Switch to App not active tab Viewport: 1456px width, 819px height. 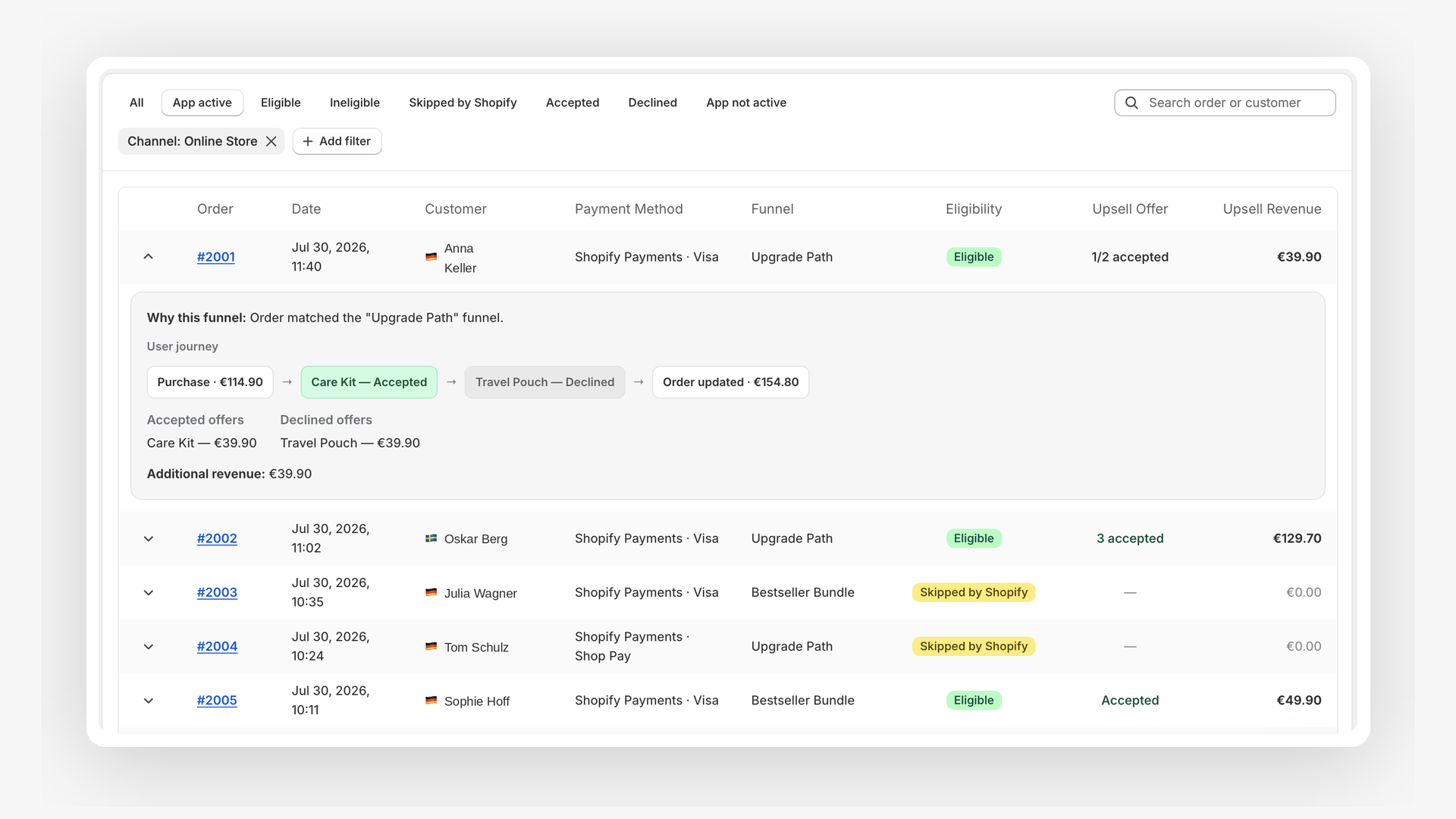coord(746,103)
